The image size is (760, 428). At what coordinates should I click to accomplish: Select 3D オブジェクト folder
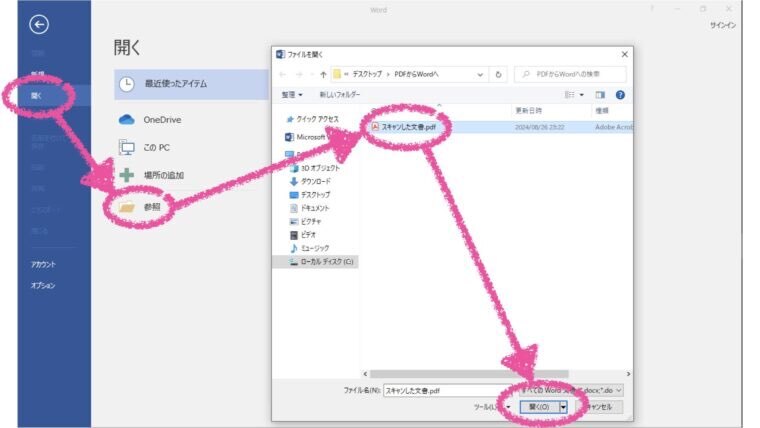coord(320,168)
